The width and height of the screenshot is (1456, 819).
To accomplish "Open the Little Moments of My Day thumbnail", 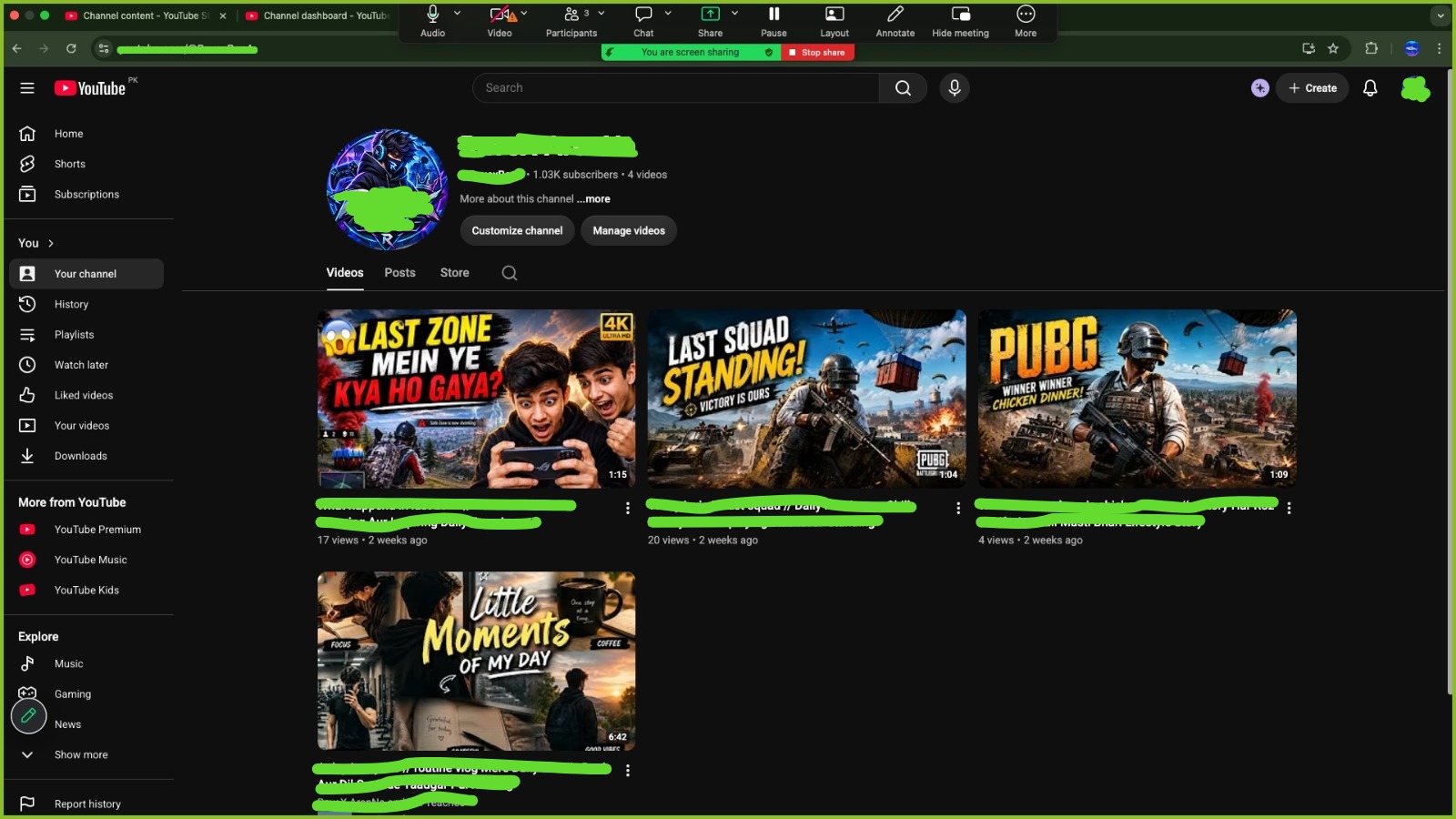I will [476, 661].
